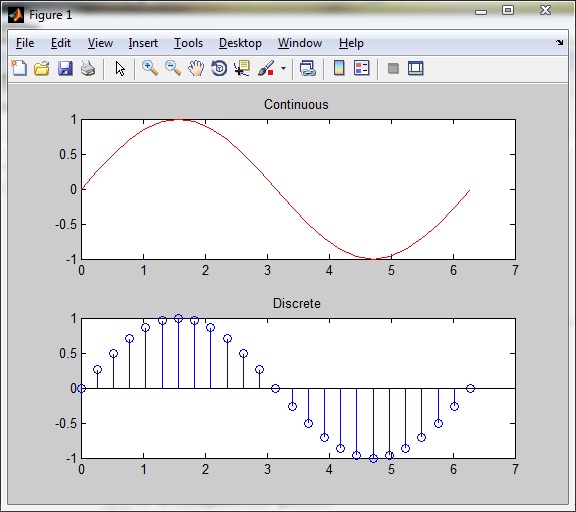This screenshot has height=512, width=576.
Task: Close the Figure 1 window
Action: pos(546,10)
